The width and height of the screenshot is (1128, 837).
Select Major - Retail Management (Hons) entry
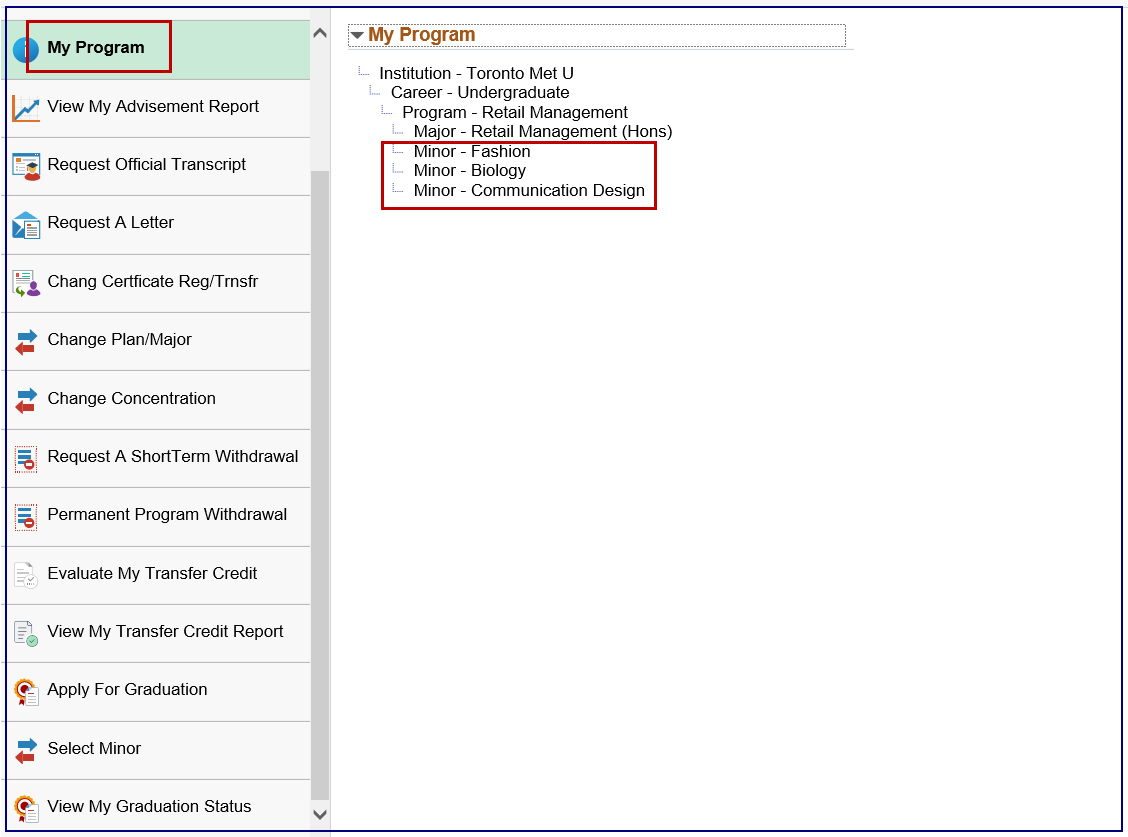542,131
